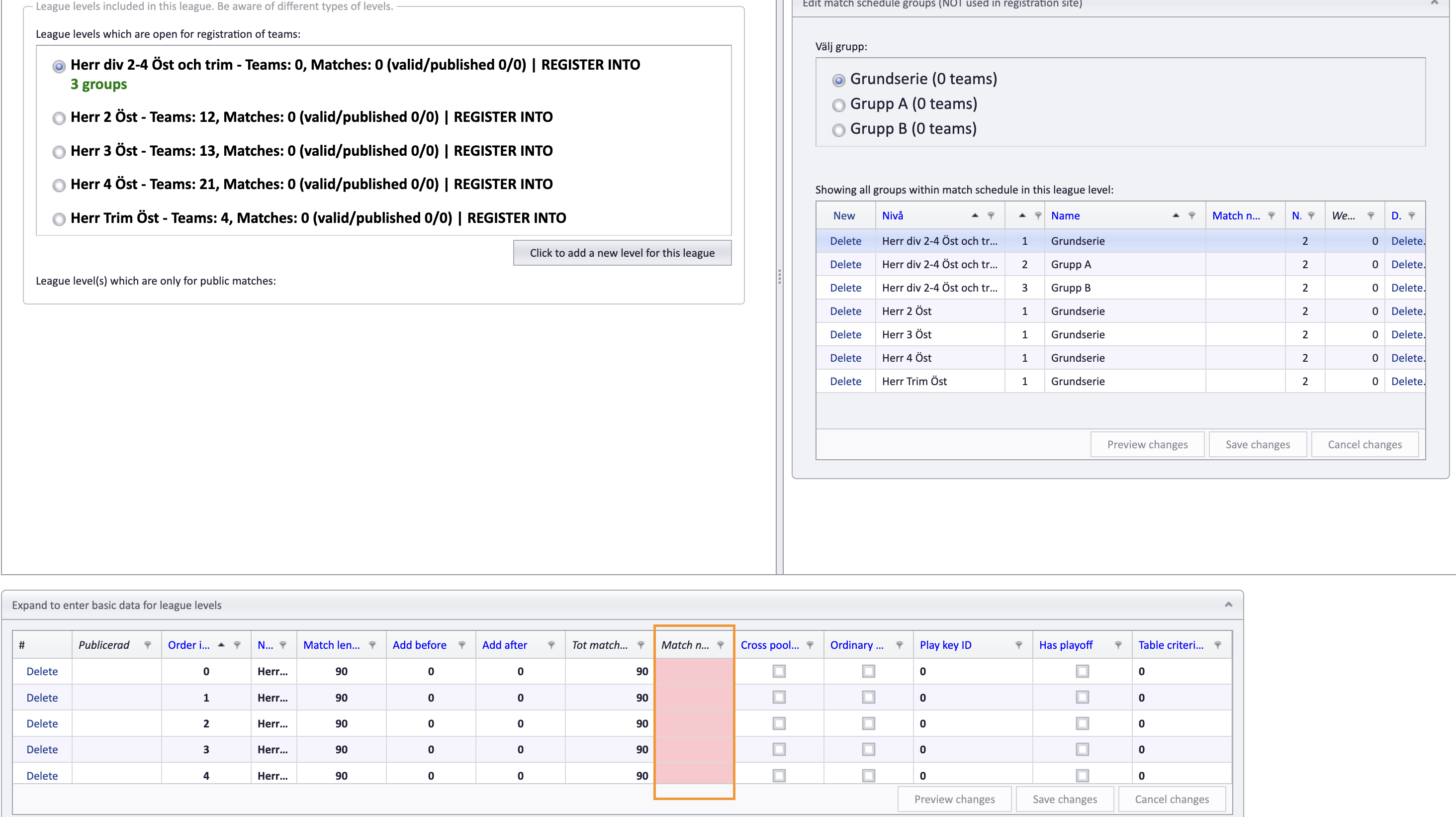Screen dimensions: 1456x817
Task: Sort groups grid by Match n... header
Action: click(x=1235, y=215)
